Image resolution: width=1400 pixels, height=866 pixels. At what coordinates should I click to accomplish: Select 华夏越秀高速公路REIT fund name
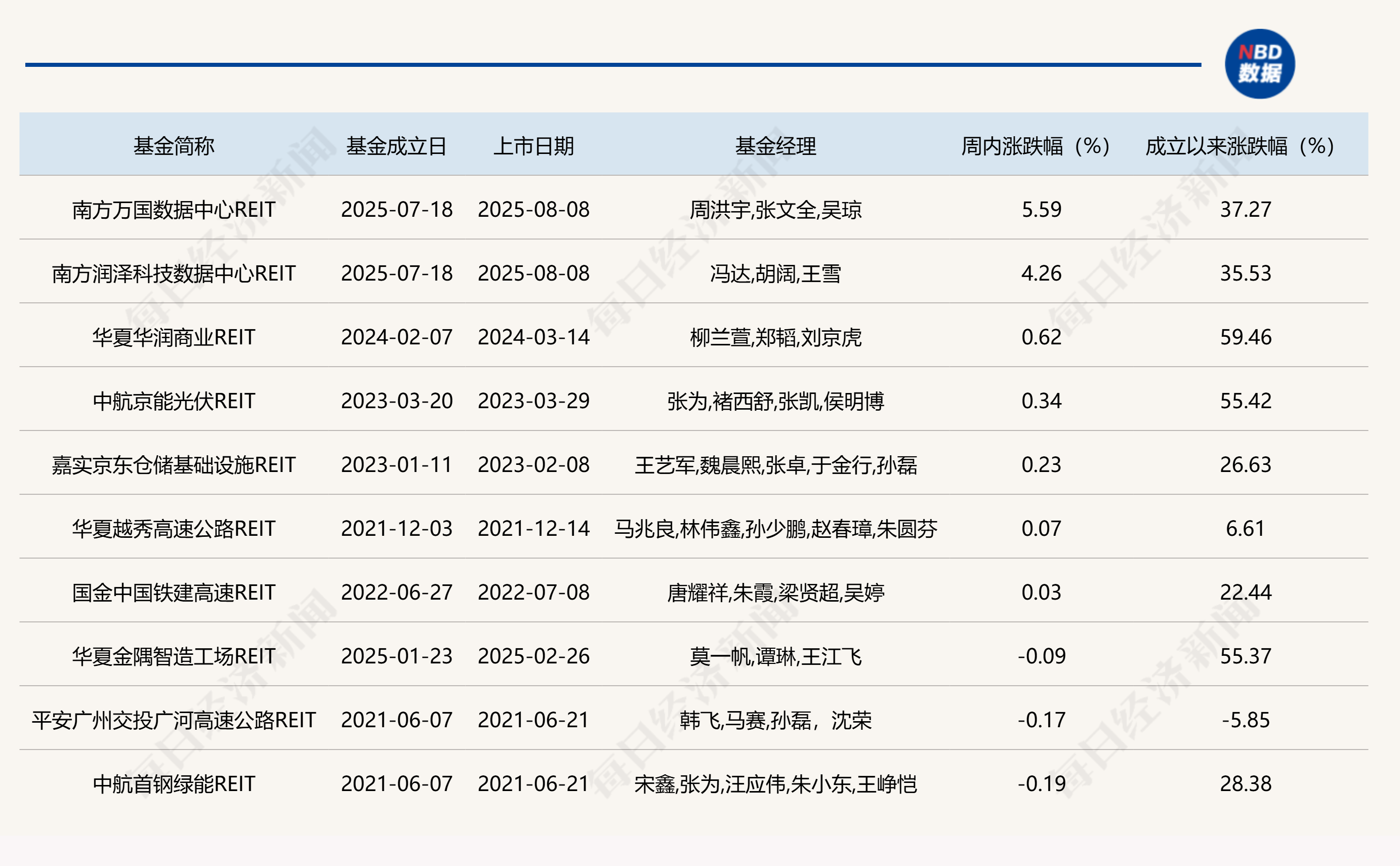tap(174, 528)
